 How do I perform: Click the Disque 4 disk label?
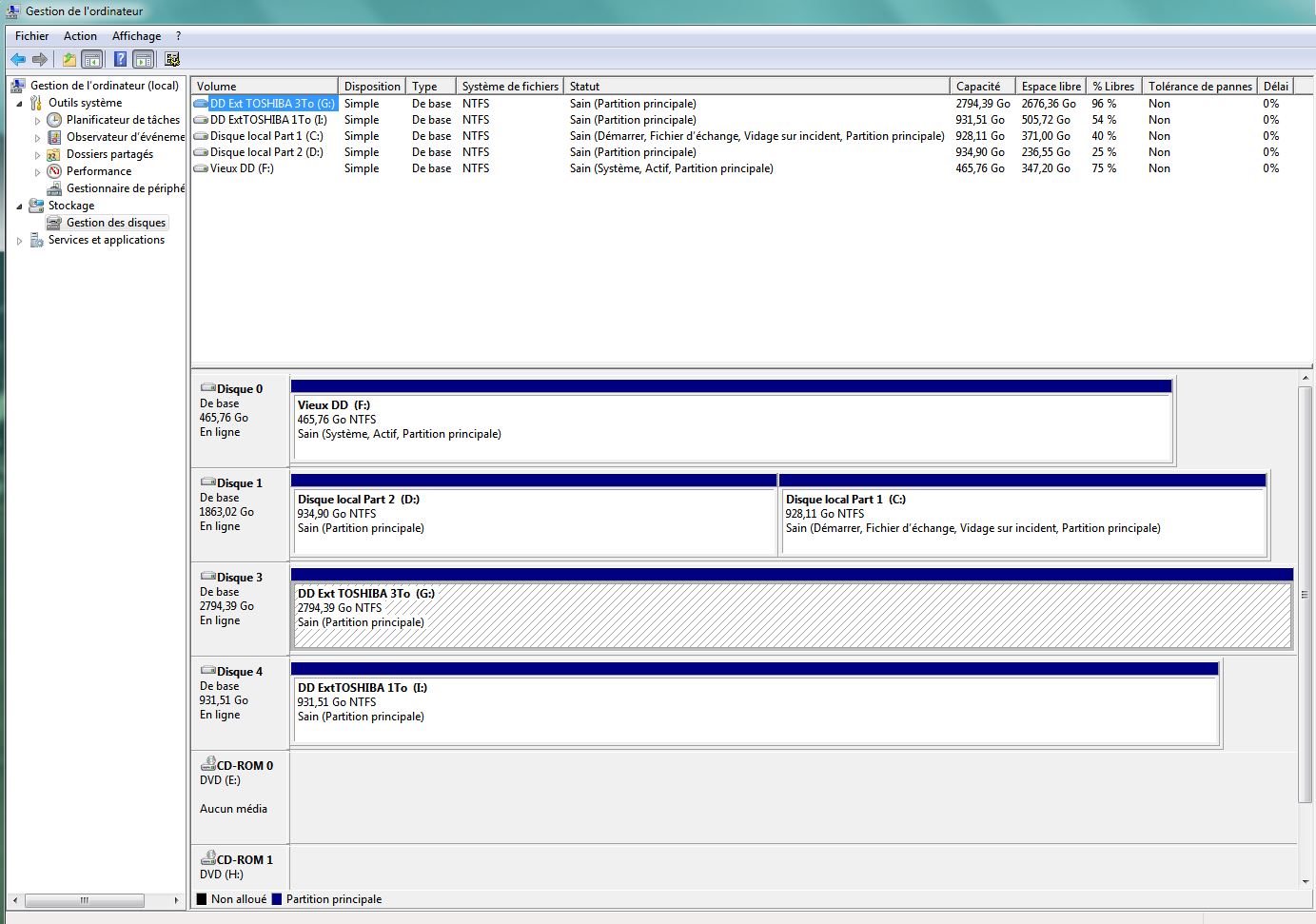tap(240, 671)
